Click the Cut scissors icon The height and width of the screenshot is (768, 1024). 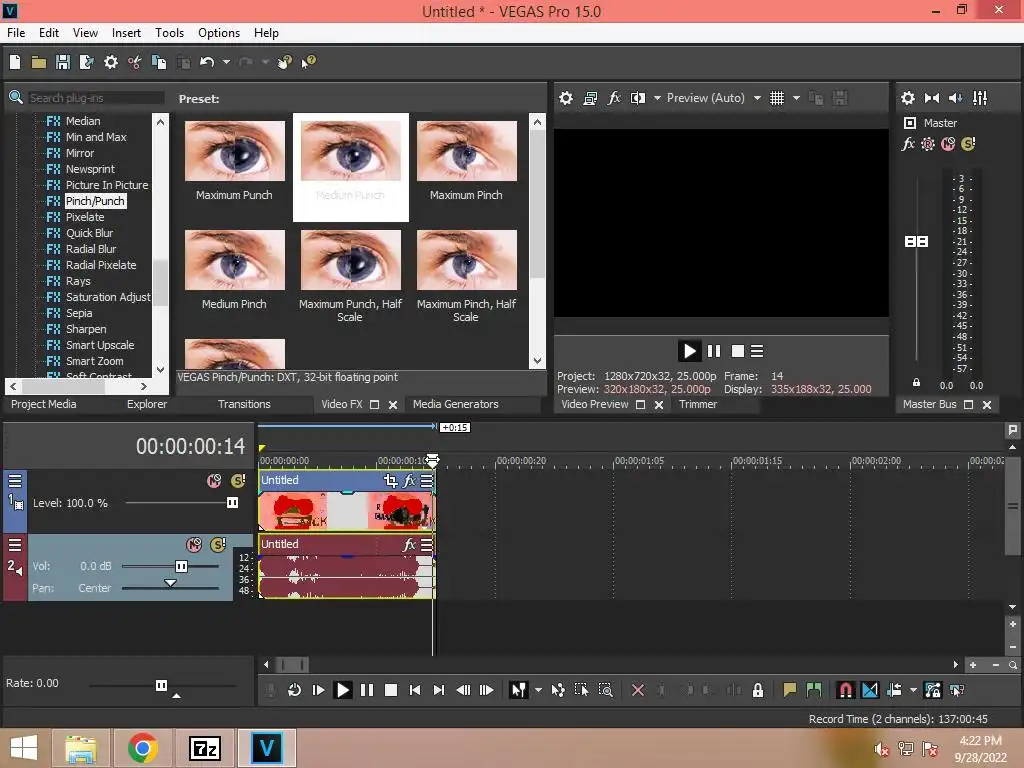(x=135, y=62)
